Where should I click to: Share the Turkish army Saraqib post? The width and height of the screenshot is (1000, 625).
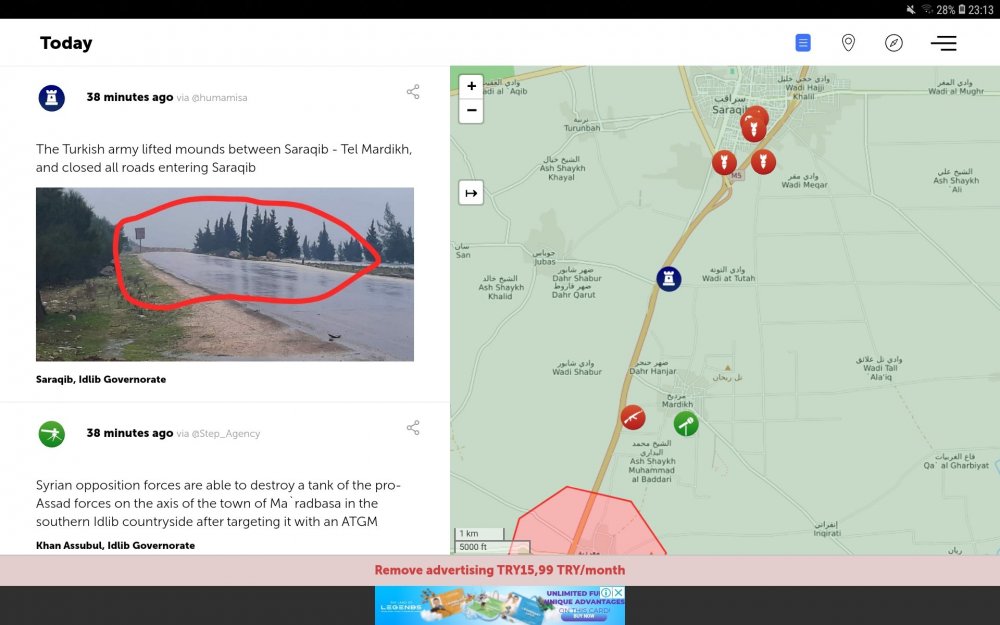click(413, 92)
